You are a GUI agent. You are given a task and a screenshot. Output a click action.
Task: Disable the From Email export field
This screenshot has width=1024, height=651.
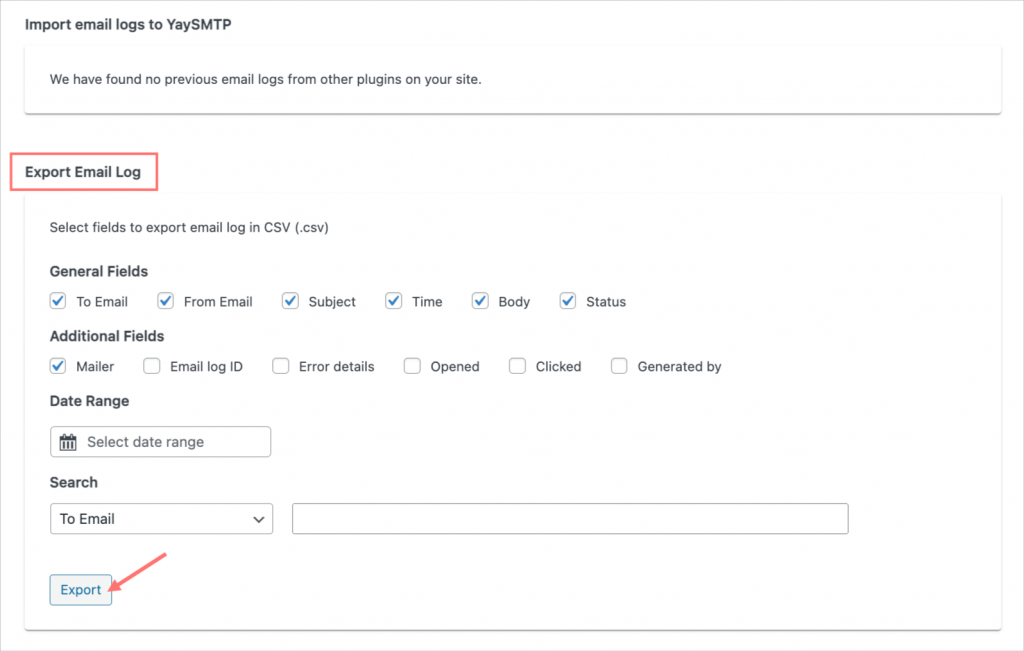pyautogui.click(x=165, y=301)
